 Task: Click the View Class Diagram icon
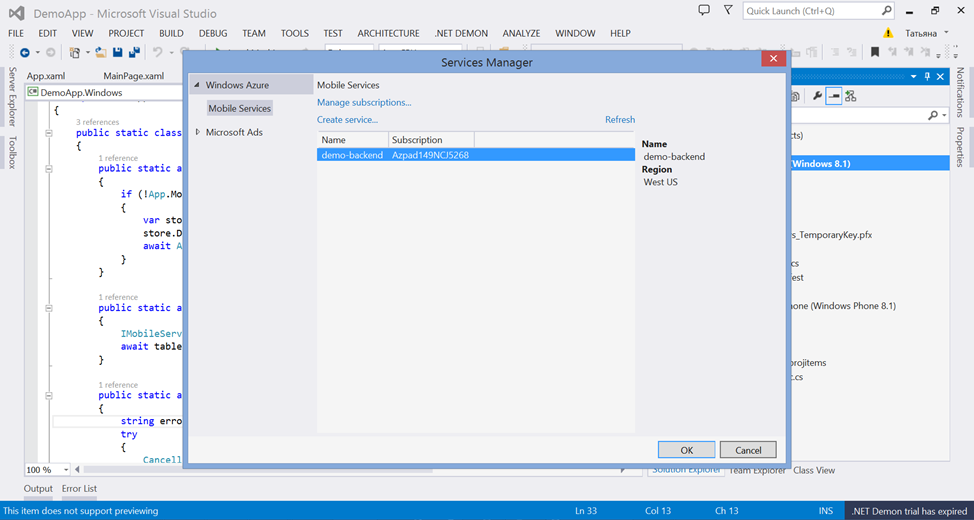850,96
